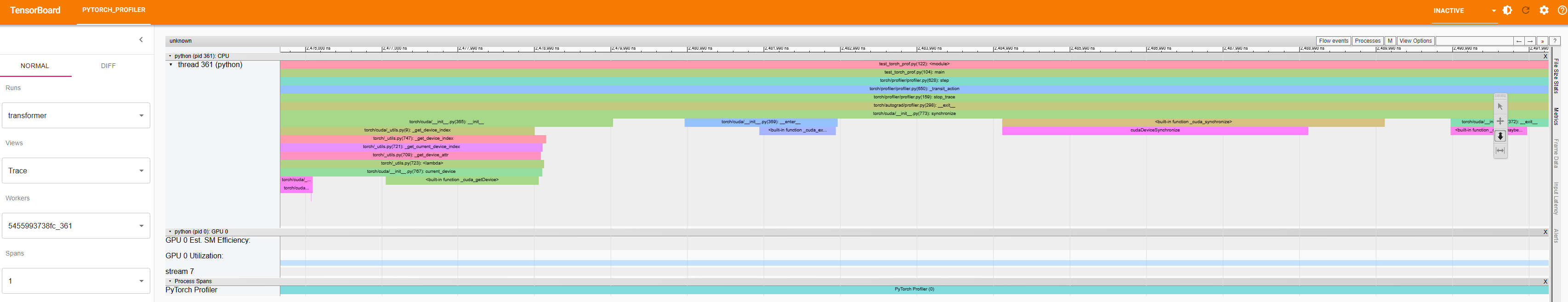Select the PyTorch Profiler (0) span bar

point(914,290)
